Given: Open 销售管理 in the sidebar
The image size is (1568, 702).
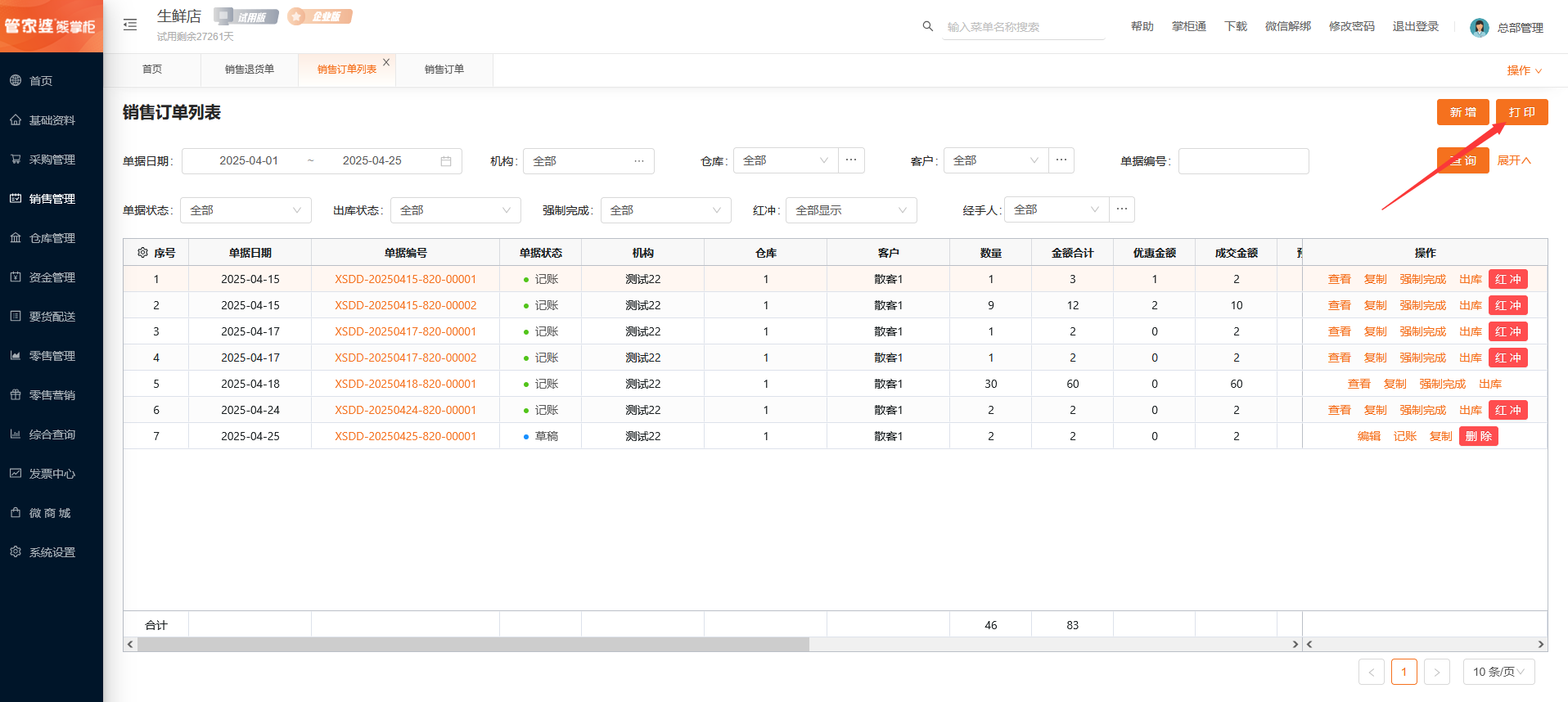Looking at the screenshot, I should (x=52, y=199).
